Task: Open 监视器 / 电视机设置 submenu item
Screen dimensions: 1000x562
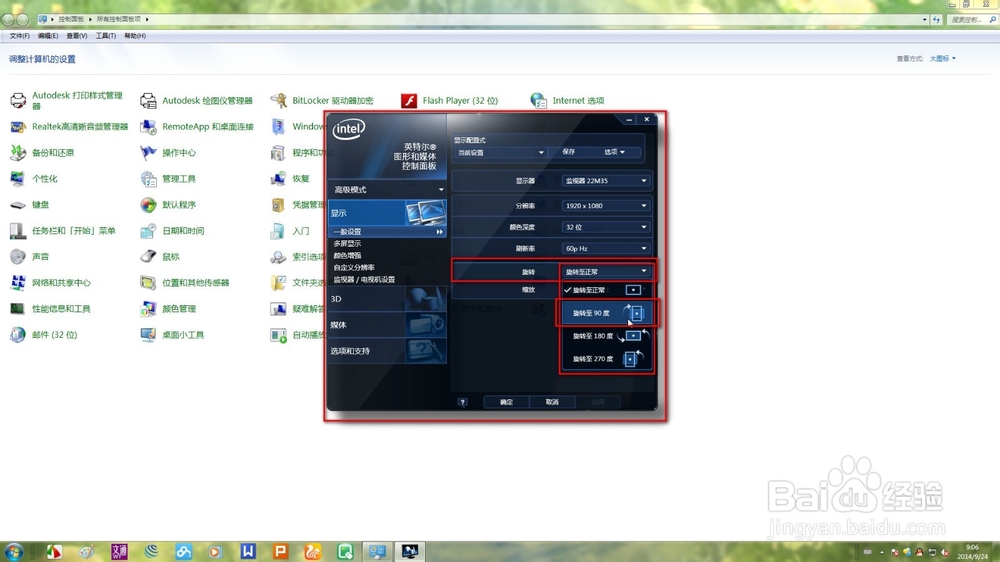Action: tap(364, 279)
